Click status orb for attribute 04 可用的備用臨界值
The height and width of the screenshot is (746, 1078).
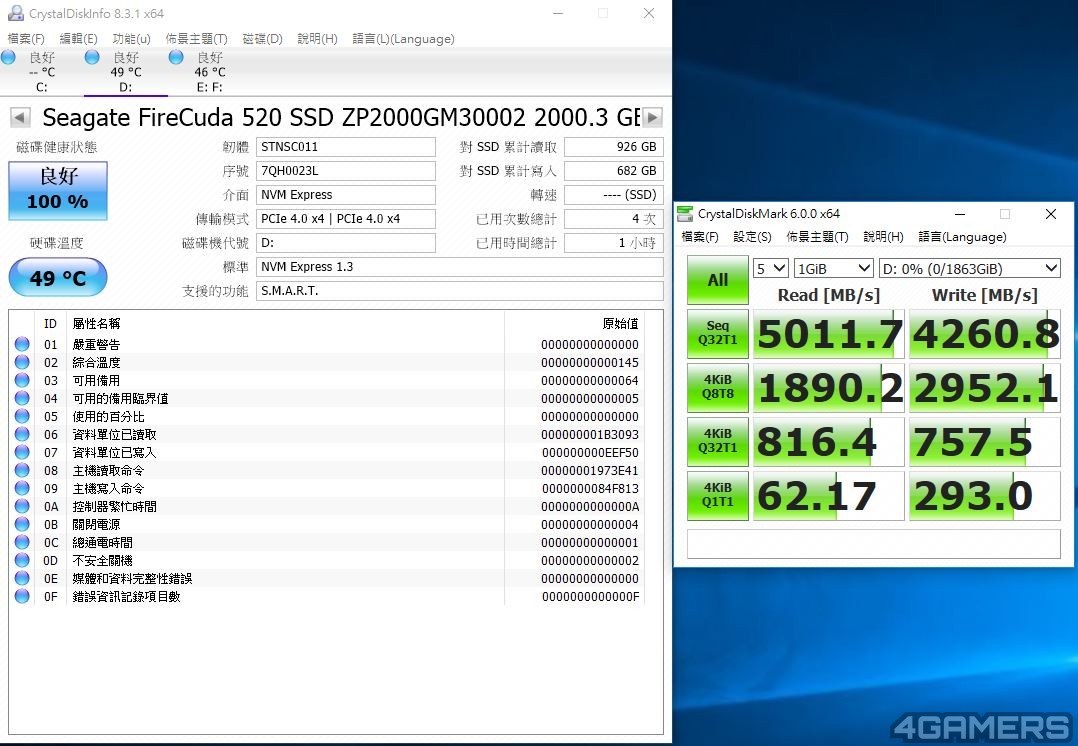pyautogui.click(x=22, y=398)
